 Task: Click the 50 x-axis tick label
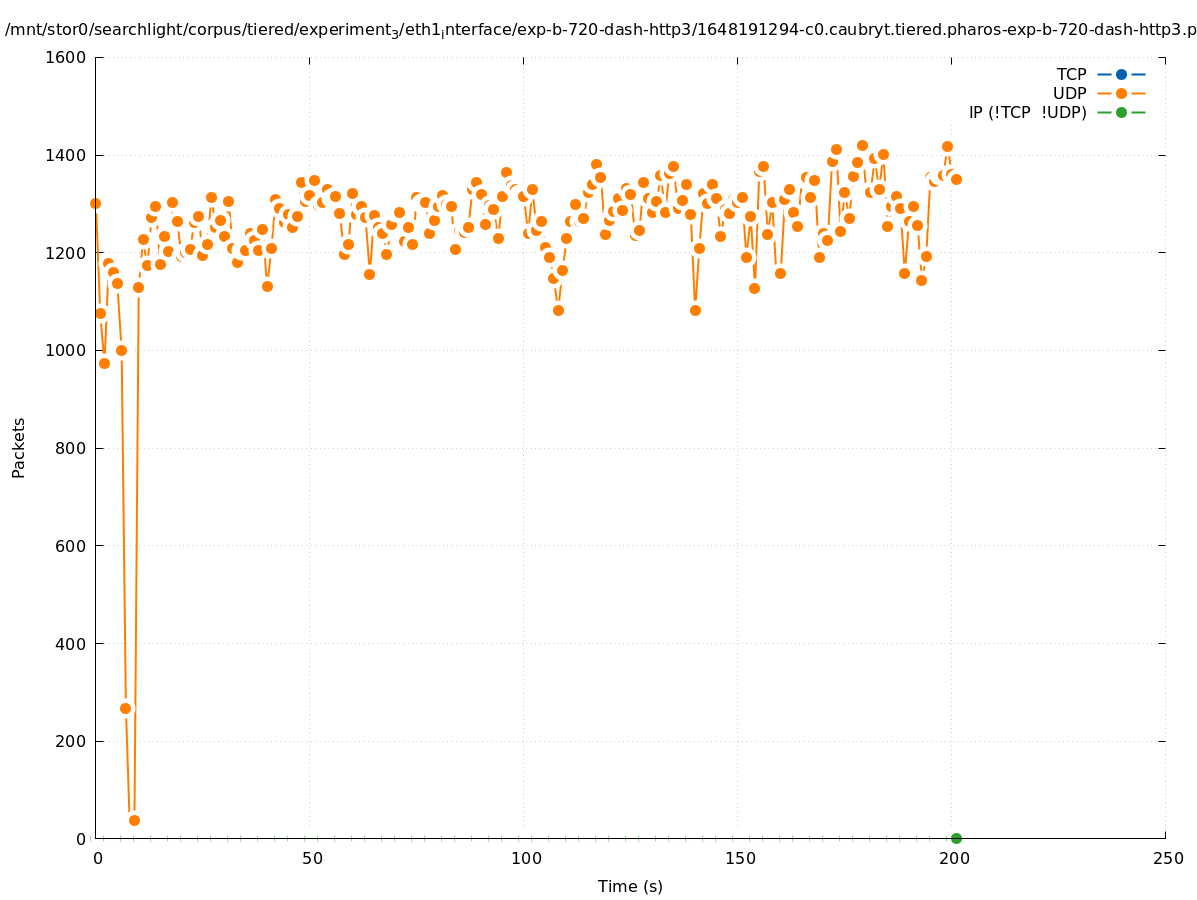coord(311,858)
